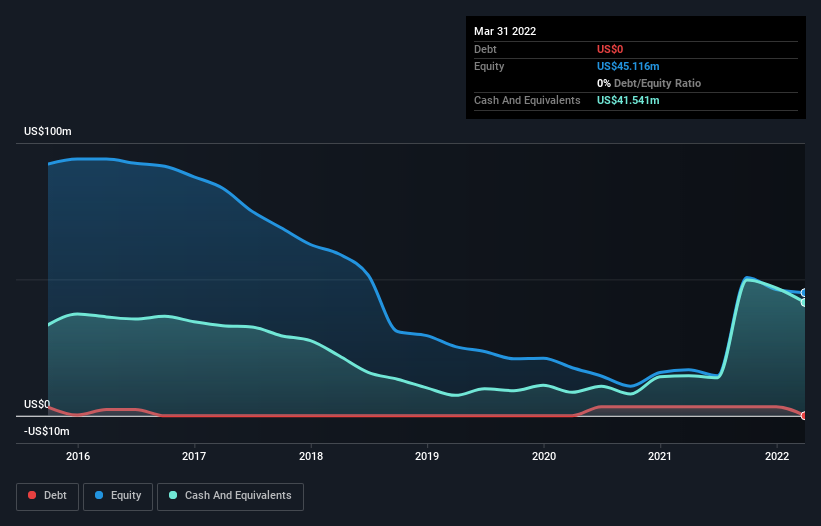
Task: Click the 0% Debt/Equity Ratio text
Action: tap(649, 83)
